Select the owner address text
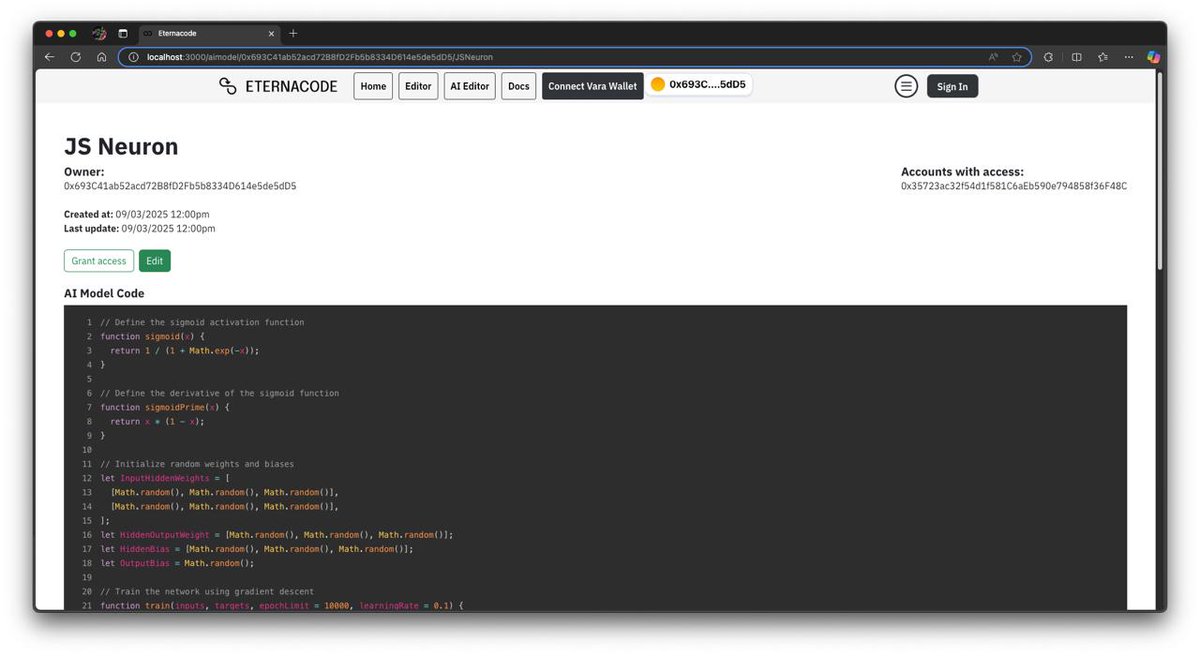 pos(180,186)
